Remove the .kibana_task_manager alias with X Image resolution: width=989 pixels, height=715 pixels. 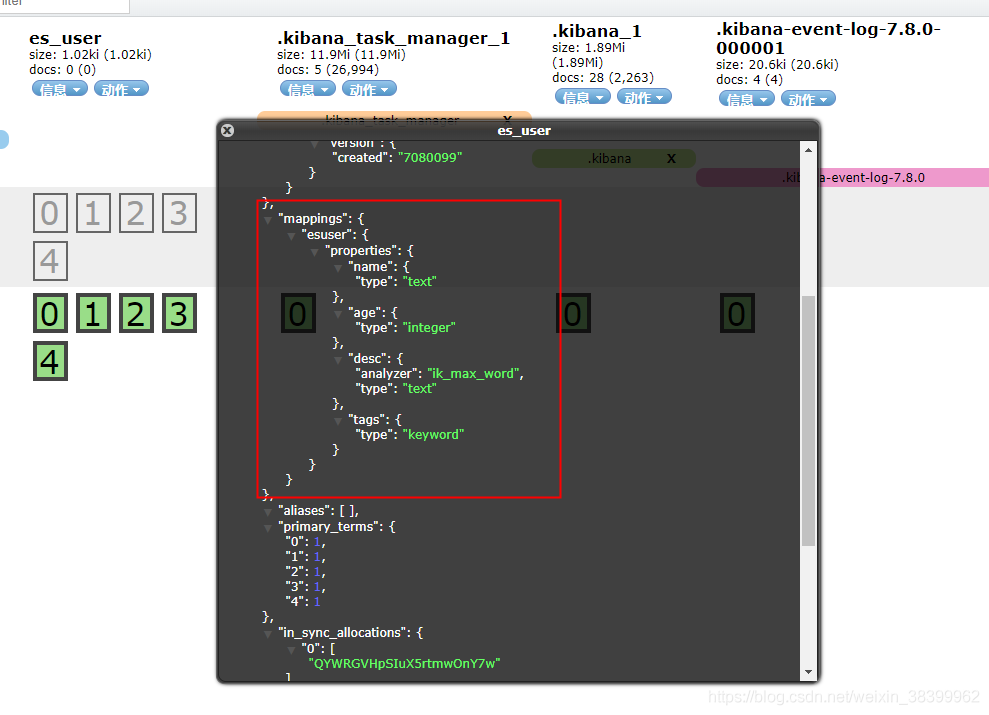[507, 119]
